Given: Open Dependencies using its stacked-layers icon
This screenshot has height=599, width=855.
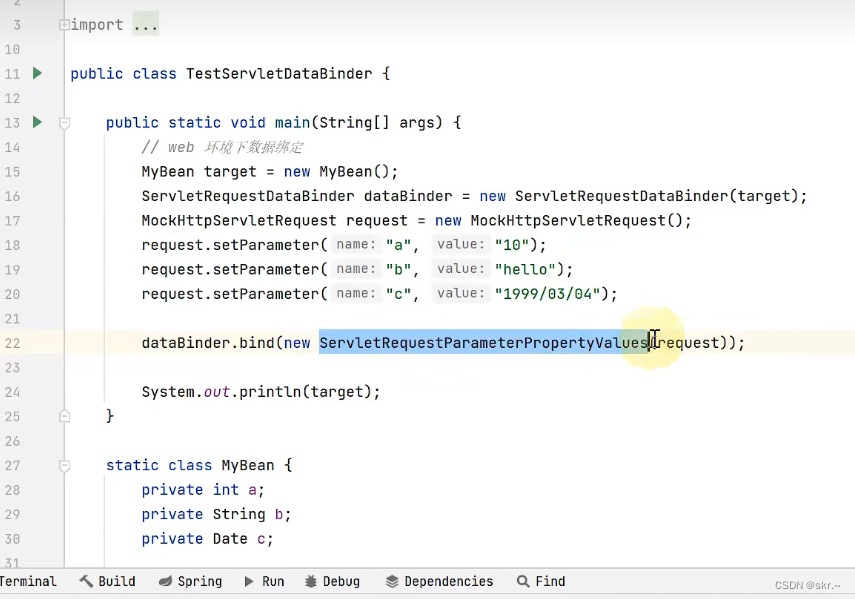Looking at the screenshot, I should 394,581.
